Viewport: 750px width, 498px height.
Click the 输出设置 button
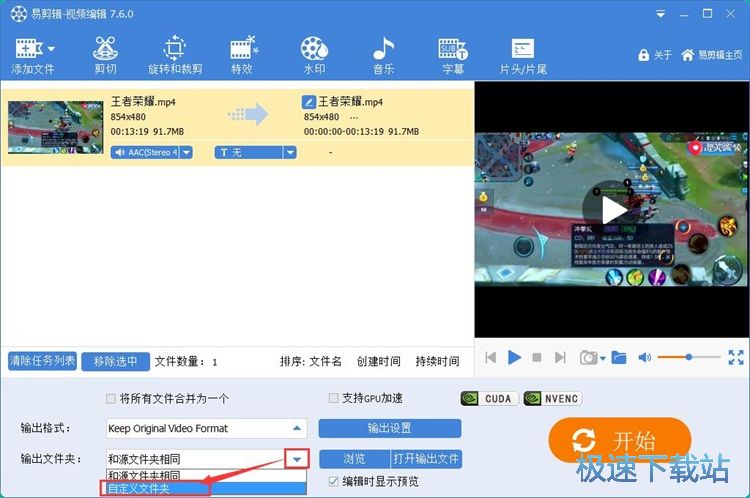(390, 428)
